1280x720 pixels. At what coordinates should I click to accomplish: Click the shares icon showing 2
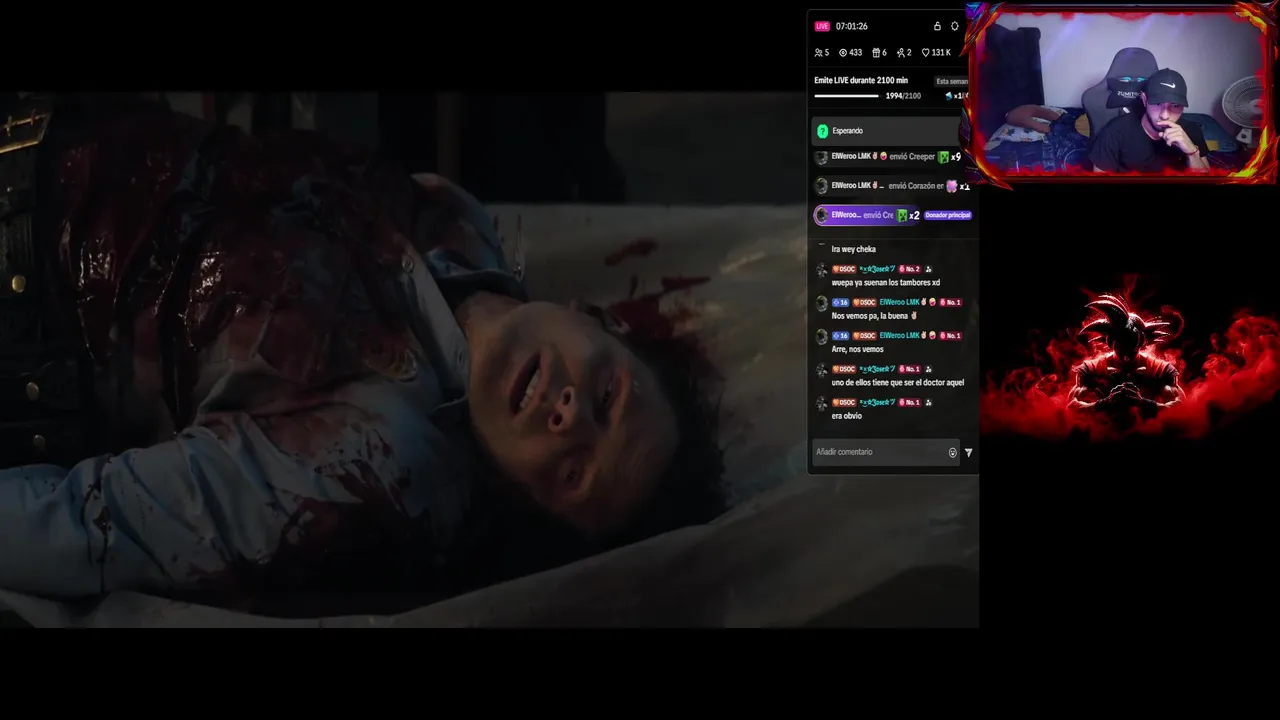click(901, 53)
